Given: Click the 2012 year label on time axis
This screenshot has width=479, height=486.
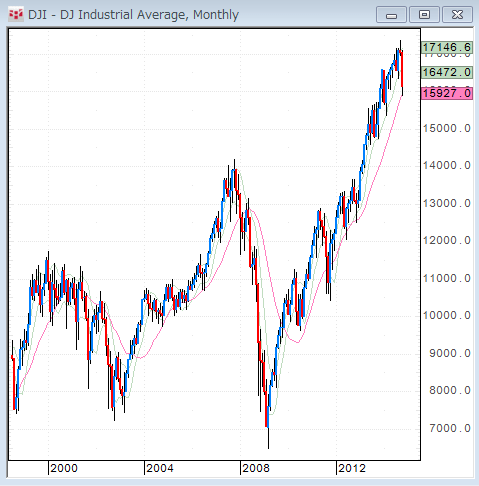Looking at the screenshot, I should click(x=352, y=468).
